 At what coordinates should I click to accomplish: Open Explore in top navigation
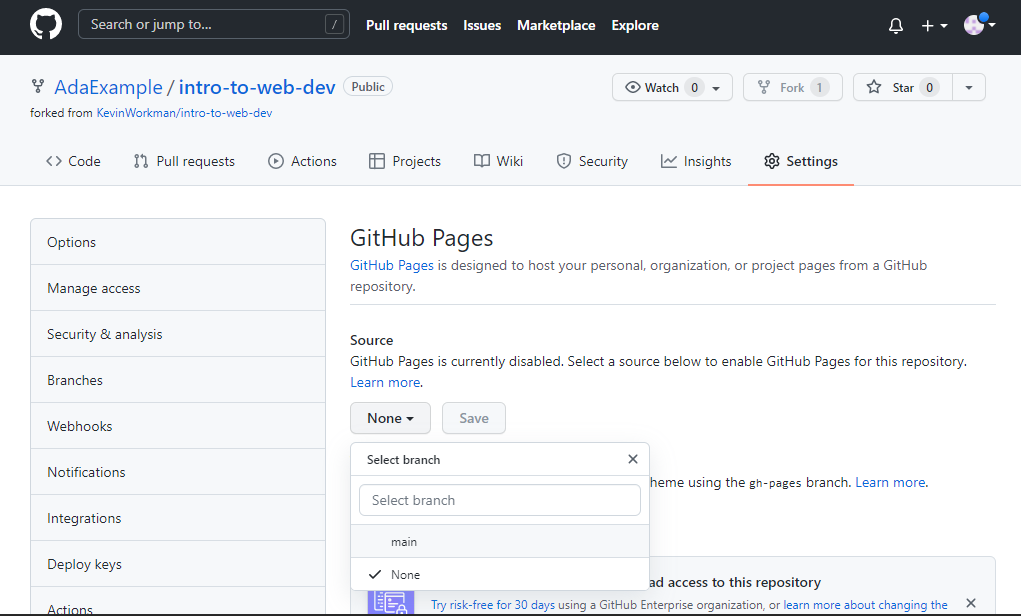click(x=635, y=25)
